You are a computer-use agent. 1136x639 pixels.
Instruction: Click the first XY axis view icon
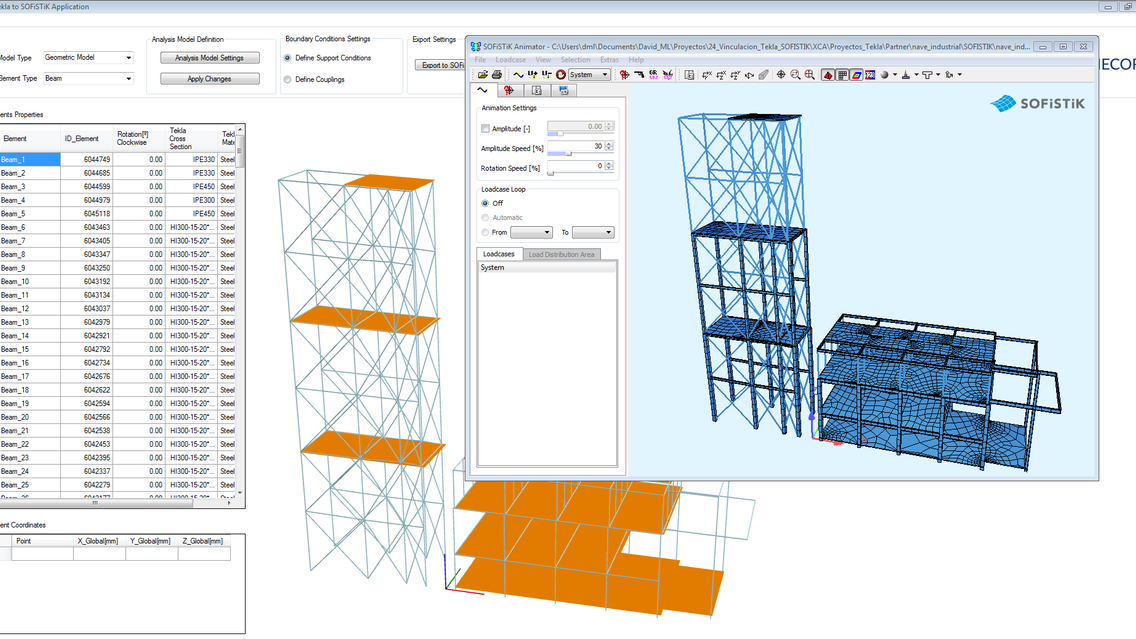[706, 75]
